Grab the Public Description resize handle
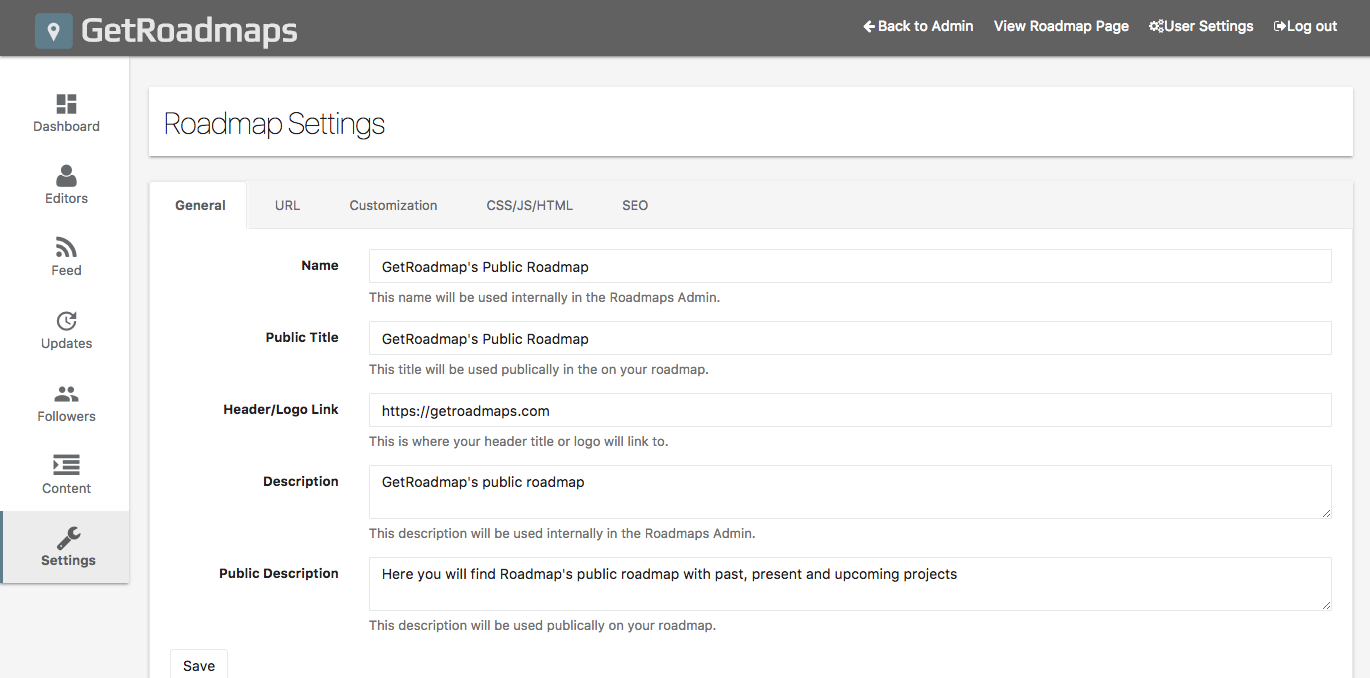This screenshot has height=678, width=1370. tap(1325, 604)
